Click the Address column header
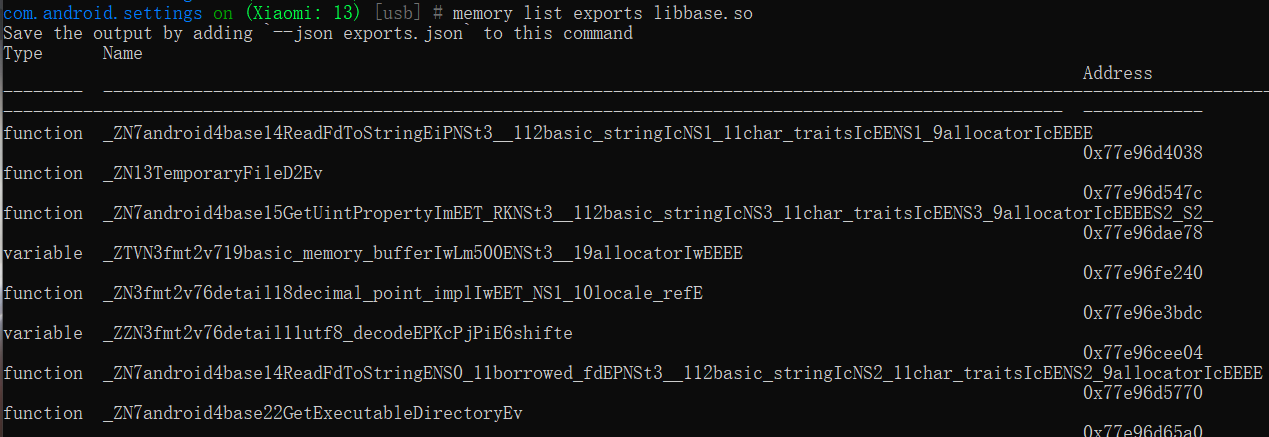This screenshot has height=437, width=1269. (1117, 73)
